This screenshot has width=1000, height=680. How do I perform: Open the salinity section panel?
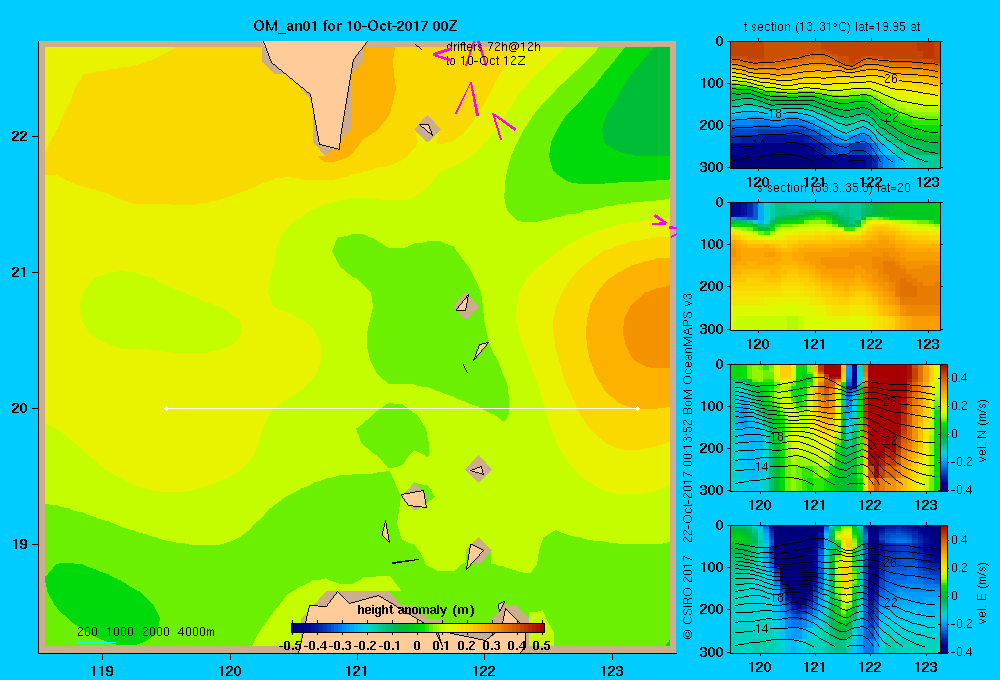[x=835, y=266]
